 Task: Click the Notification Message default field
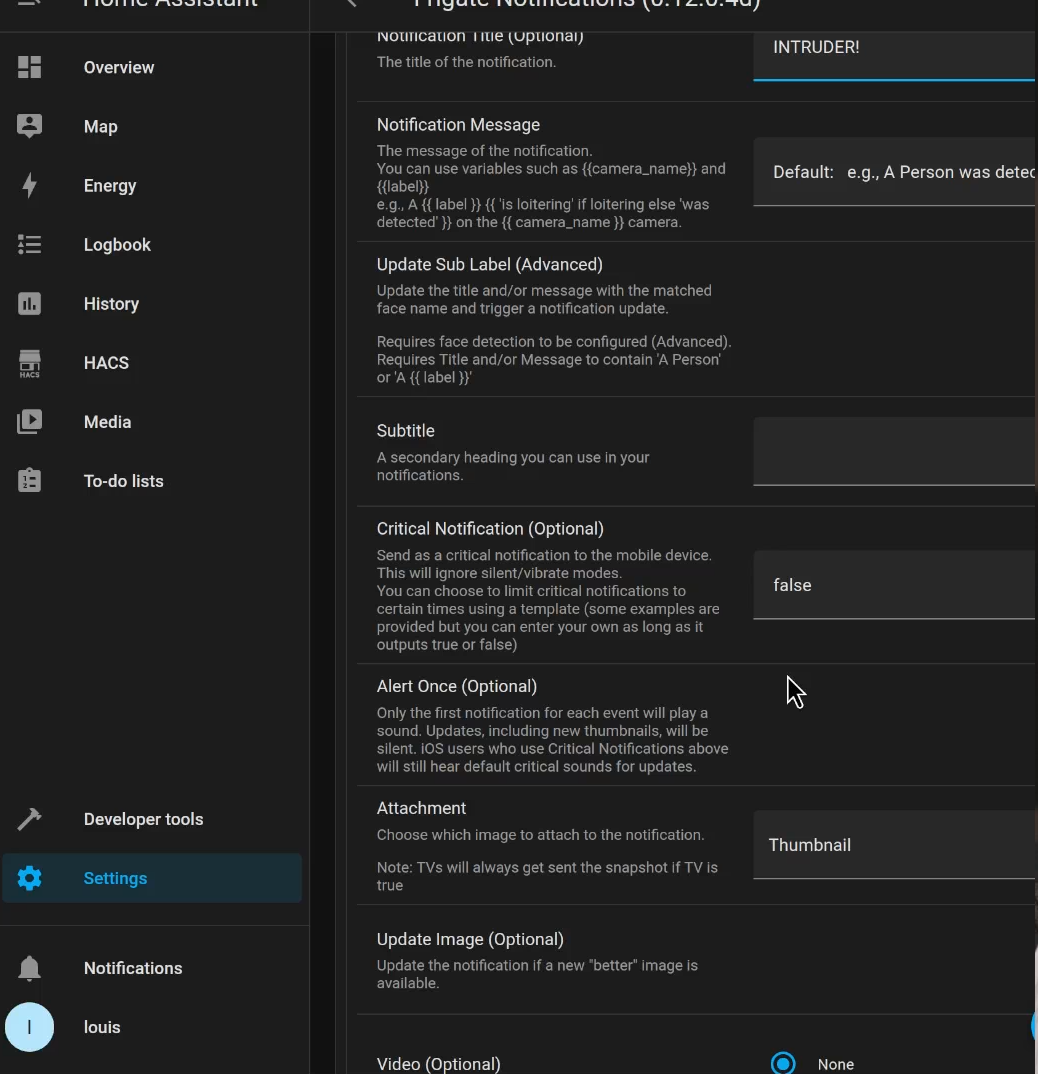(x=895, y=172)
